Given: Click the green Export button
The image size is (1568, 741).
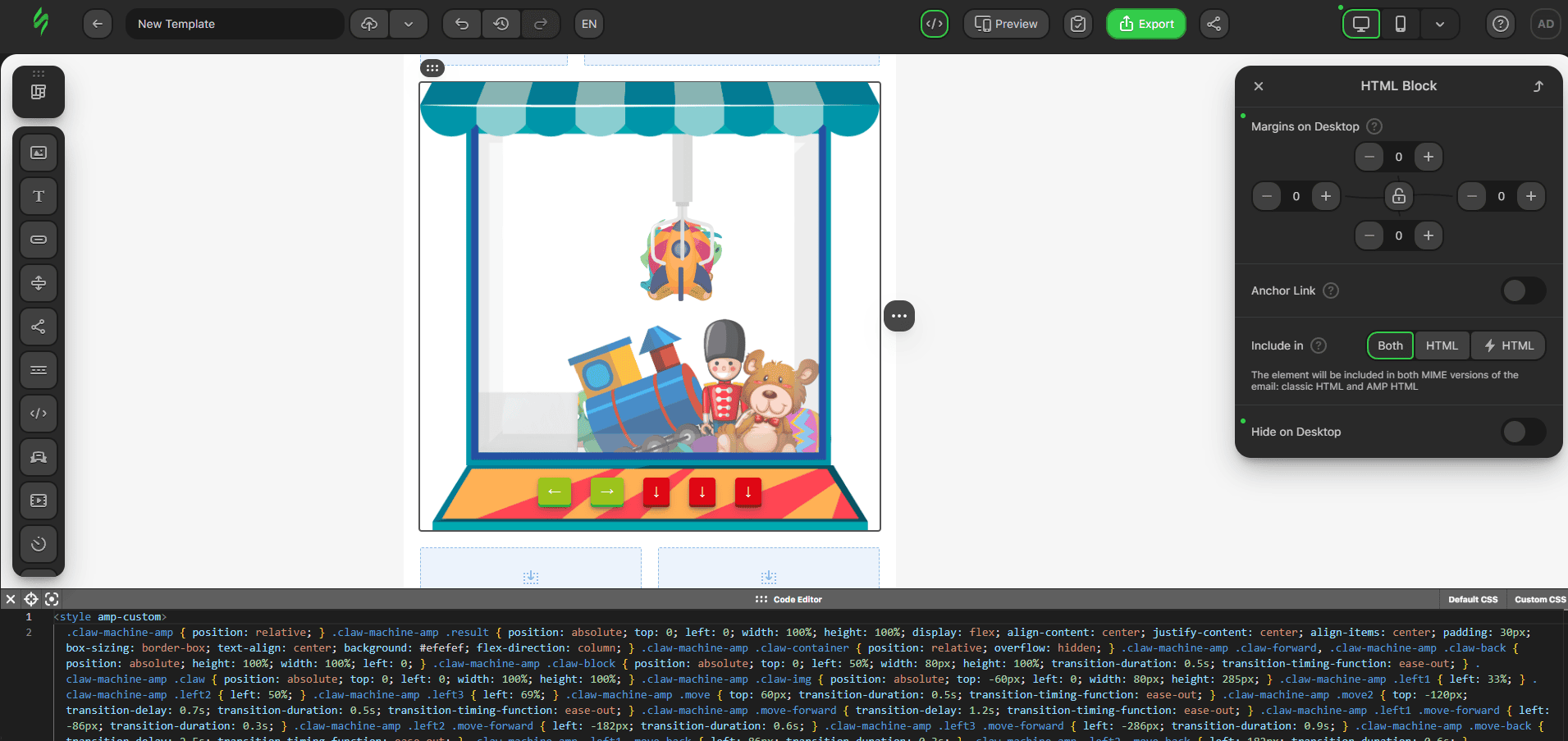Looking at the screenshot, I should point(1146,24).
